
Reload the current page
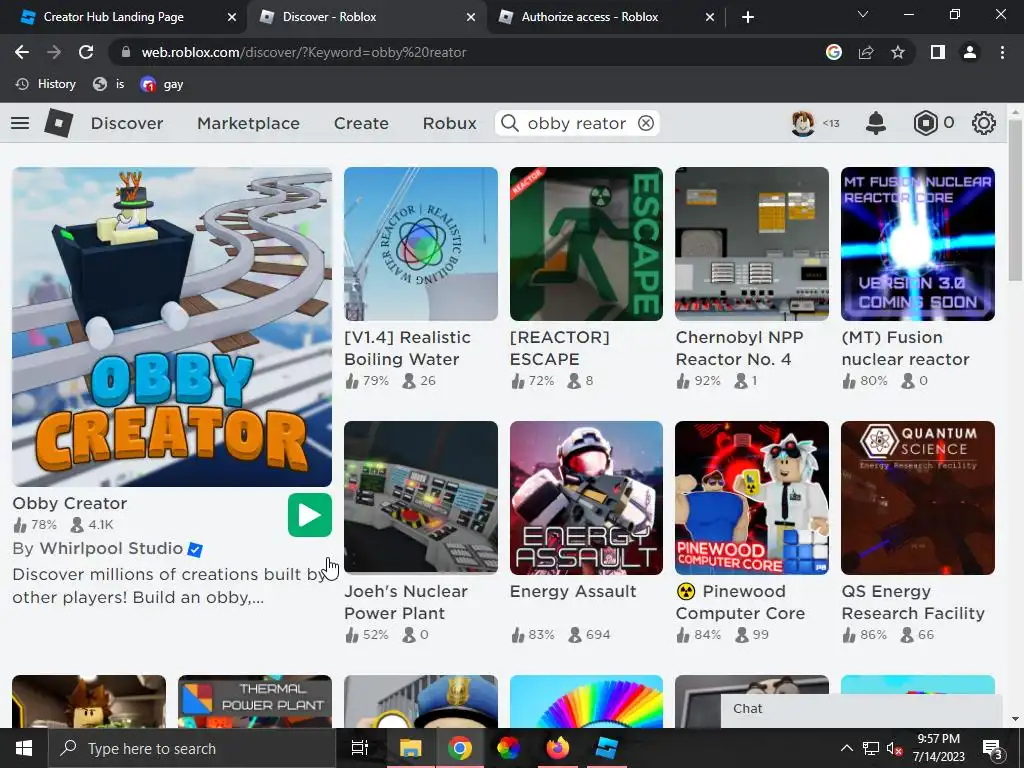(86, 52)
